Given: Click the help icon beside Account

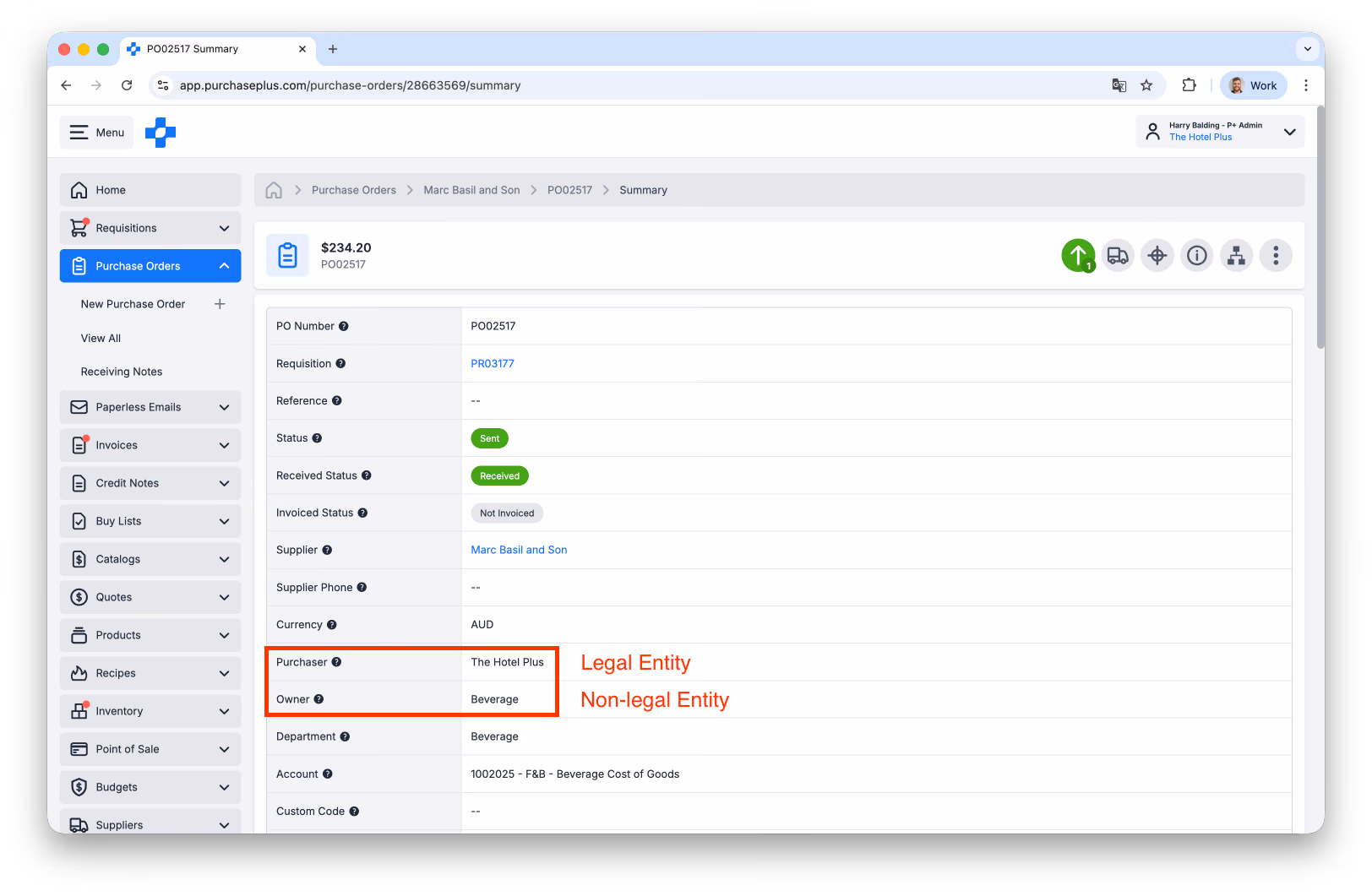Looking at the screenshot, I should coord(328,774).
